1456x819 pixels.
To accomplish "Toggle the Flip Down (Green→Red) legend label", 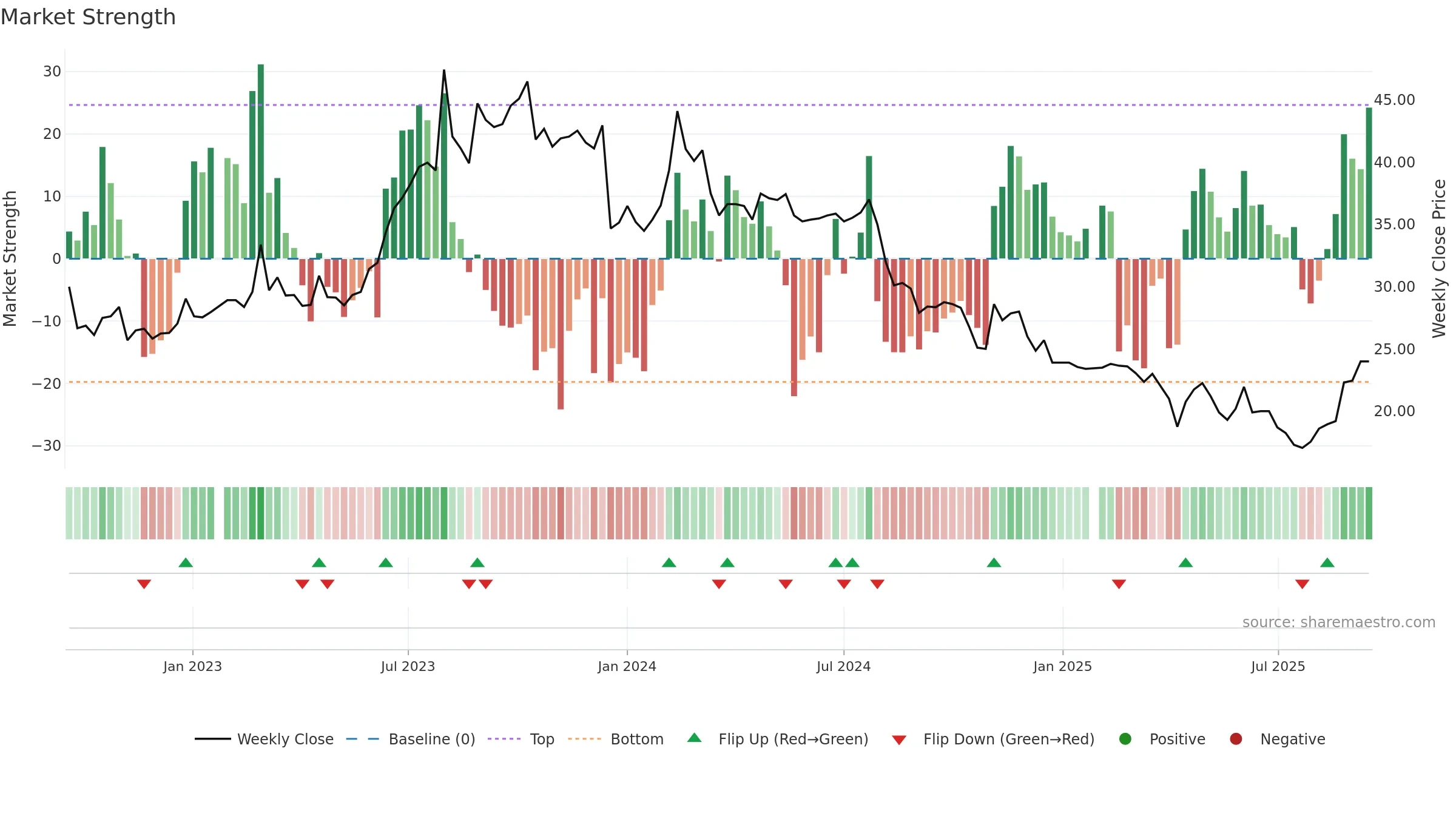I will coord(1009,739).
